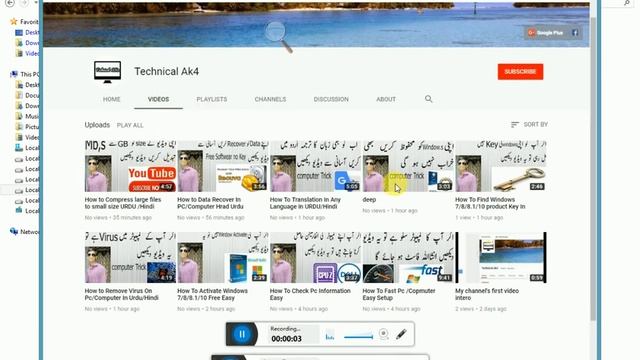Click title 'How To Find Windows product Key'
This screenshot has height=360, width=640.
[490, 203]
